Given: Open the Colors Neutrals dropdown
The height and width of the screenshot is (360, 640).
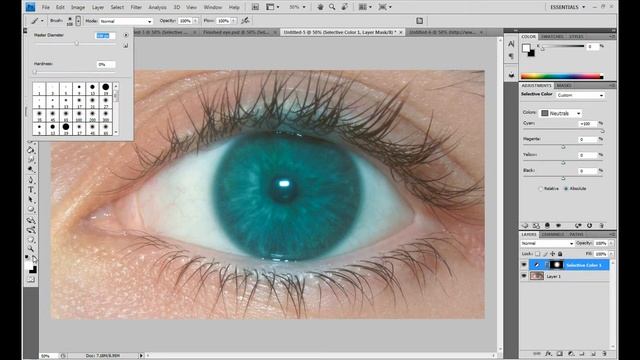Looking at the screenshot, I should [561, 113].
